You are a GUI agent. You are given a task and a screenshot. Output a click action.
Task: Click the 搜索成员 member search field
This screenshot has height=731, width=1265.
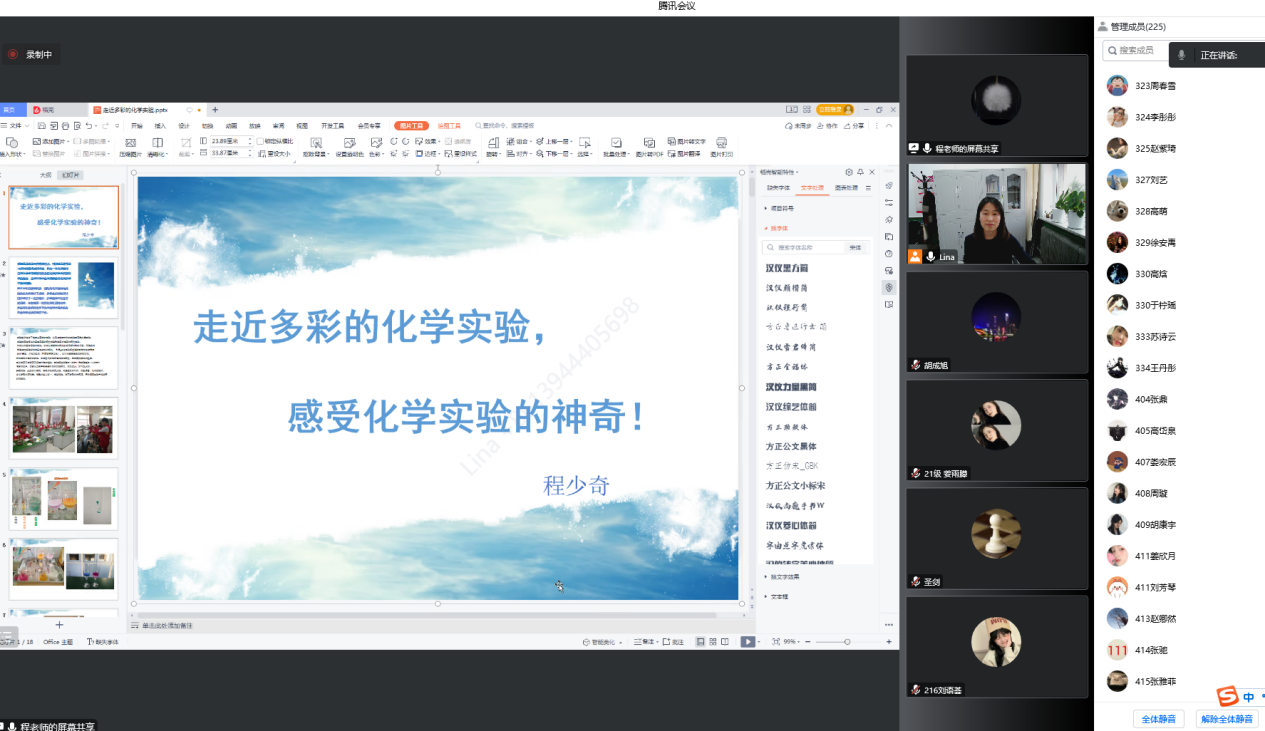(1137, 50)
